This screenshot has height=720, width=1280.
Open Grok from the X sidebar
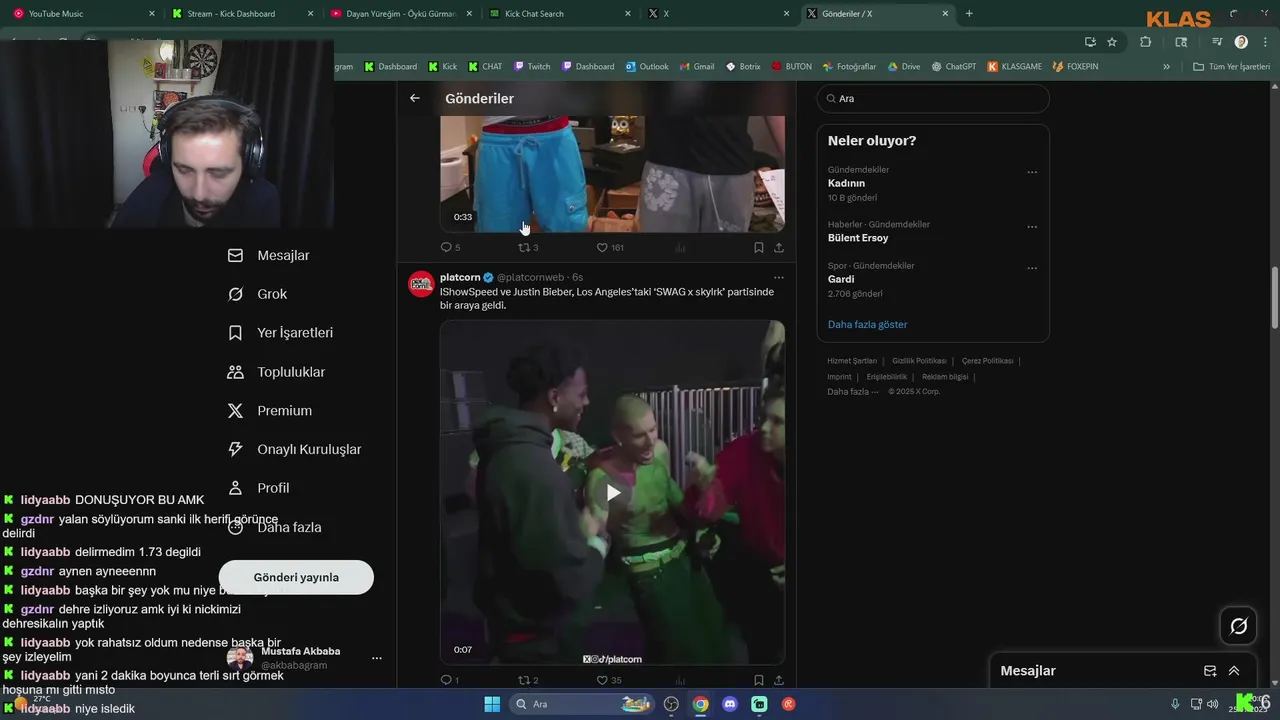(257, 294)
